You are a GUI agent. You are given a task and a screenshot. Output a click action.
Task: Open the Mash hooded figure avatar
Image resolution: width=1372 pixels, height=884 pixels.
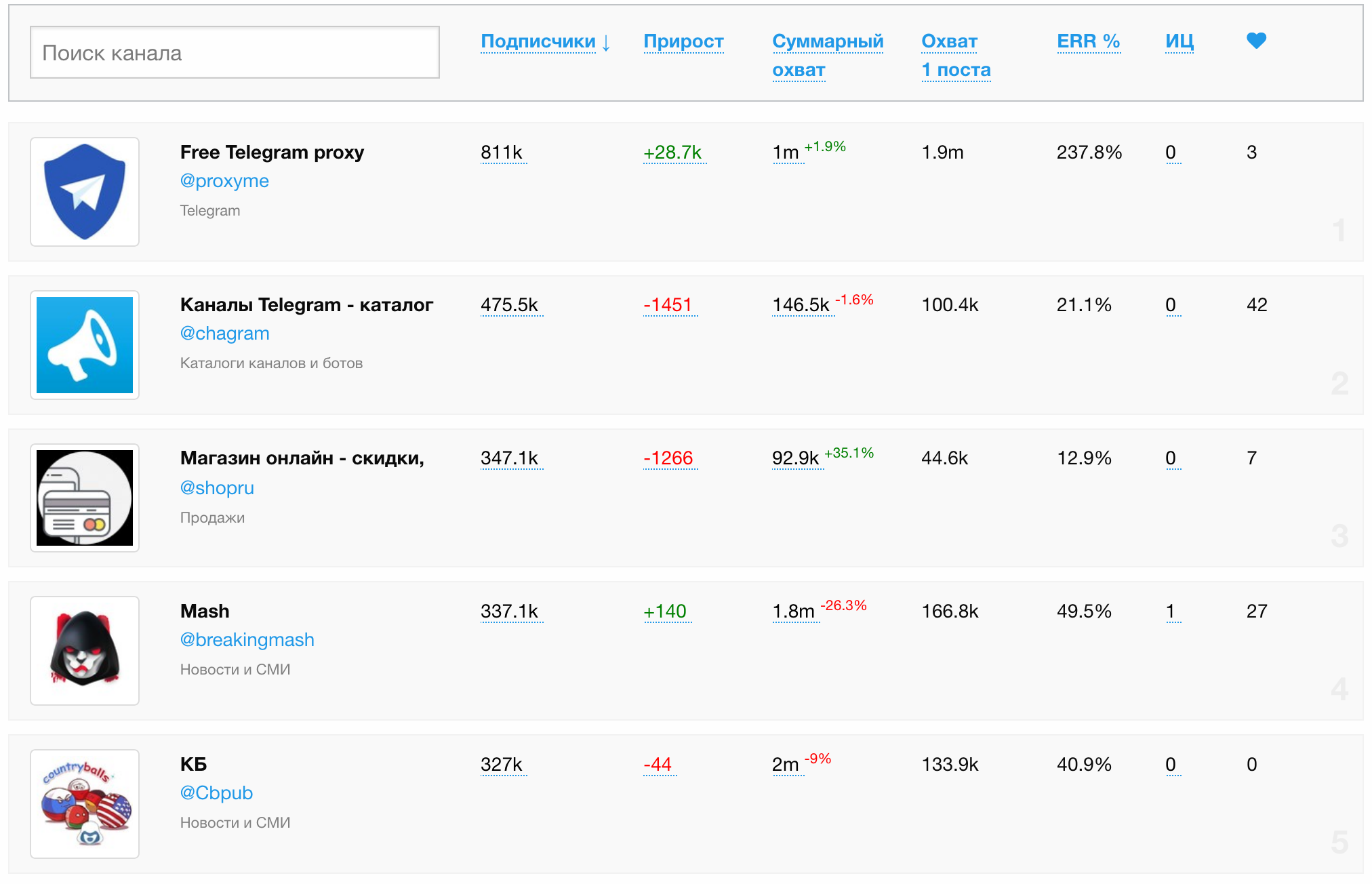click(85, 651)
